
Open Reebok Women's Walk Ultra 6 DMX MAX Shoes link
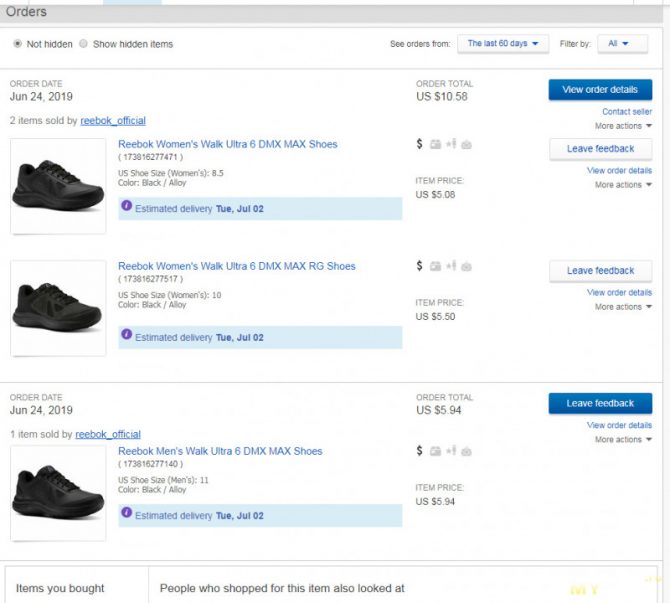(x=228, y=144)
